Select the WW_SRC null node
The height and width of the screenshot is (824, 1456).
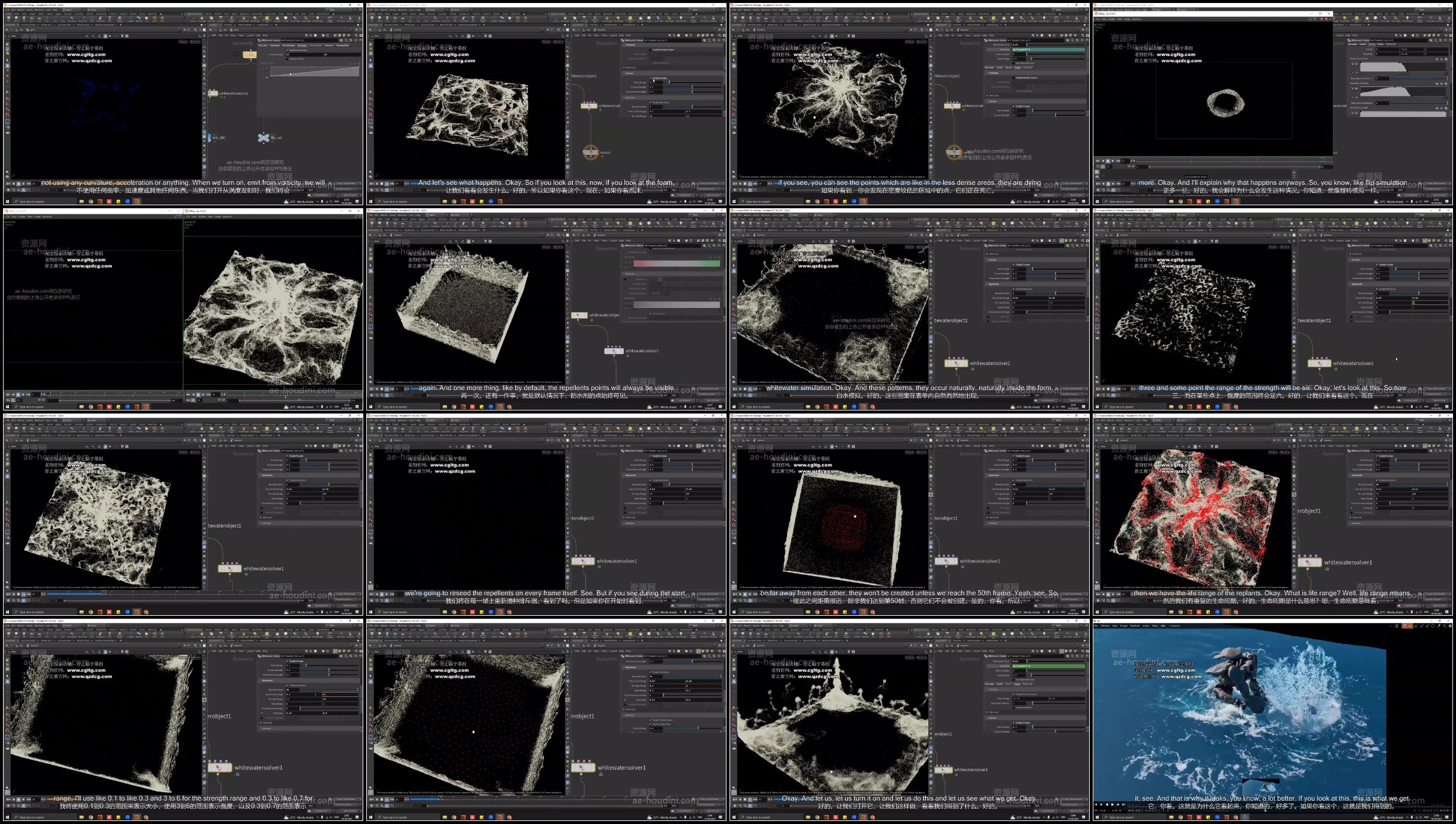tap(210, 137)
